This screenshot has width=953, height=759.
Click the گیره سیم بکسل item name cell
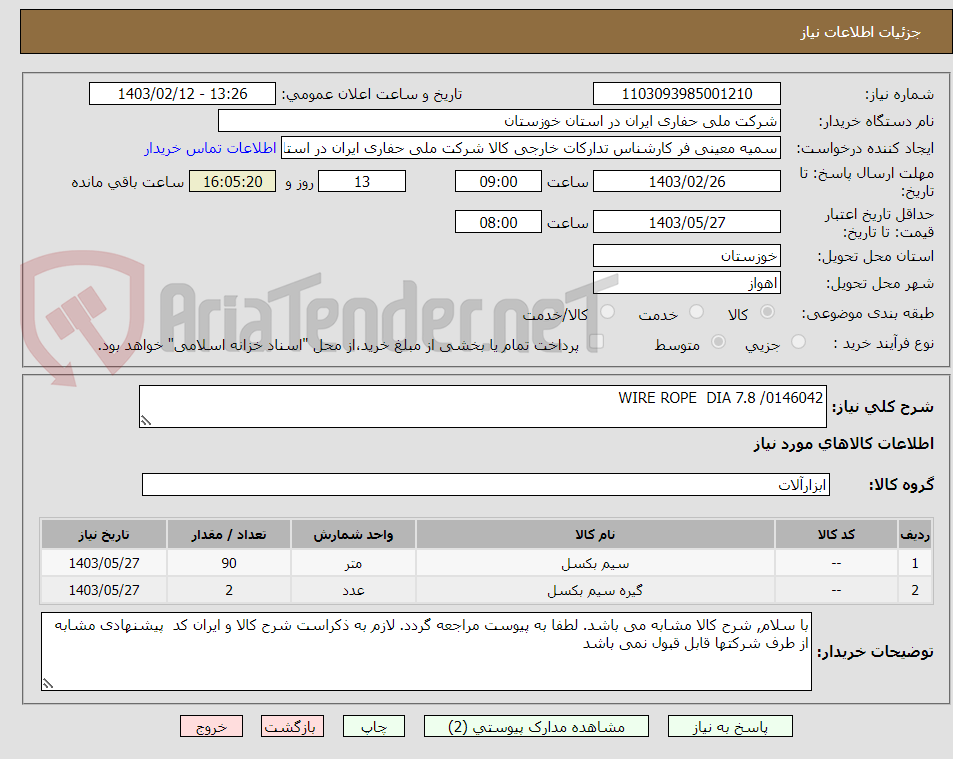click(x=595, y=590)
